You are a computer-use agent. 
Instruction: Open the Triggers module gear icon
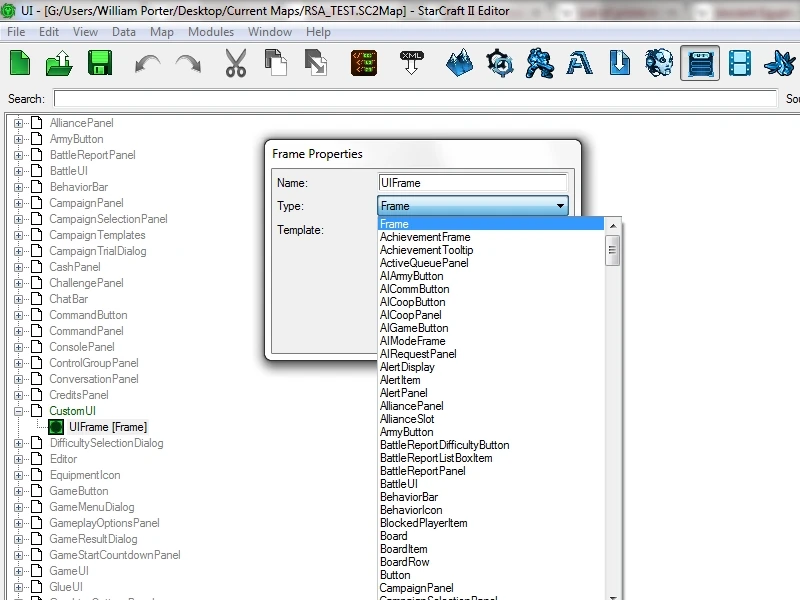(499, 63)
